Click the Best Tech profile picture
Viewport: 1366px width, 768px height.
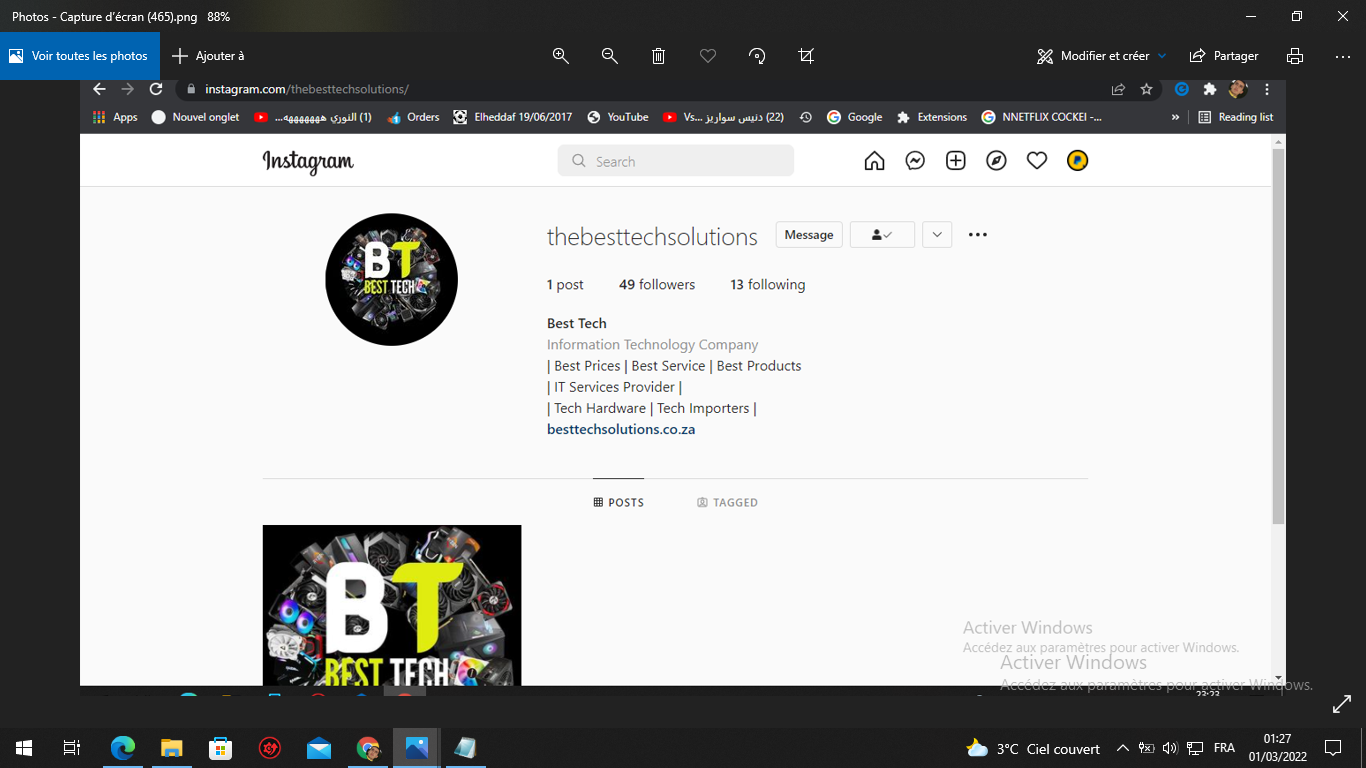point(392,280)
